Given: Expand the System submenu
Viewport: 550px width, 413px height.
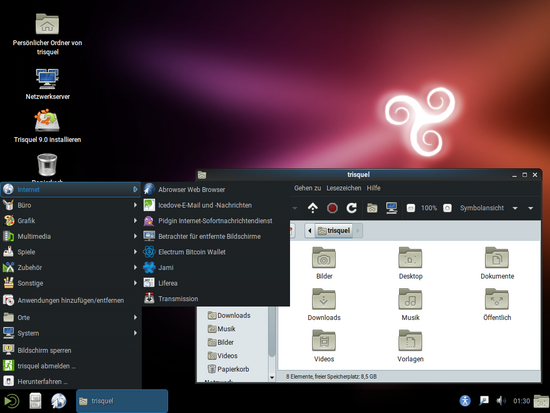Looking at the screenshot, I should 71,333.
